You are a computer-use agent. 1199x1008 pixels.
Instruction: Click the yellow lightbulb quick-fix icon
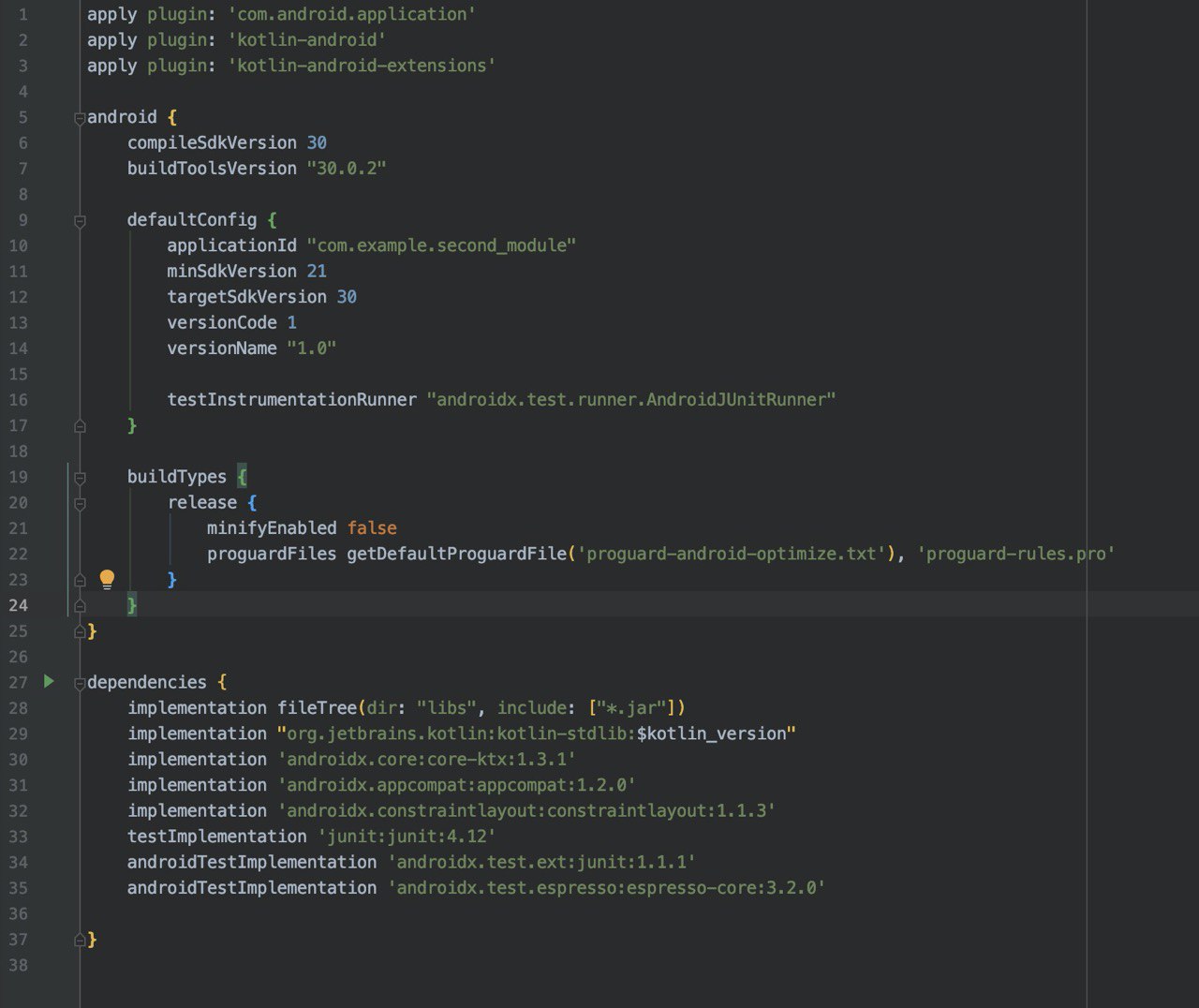pos(107,579)
